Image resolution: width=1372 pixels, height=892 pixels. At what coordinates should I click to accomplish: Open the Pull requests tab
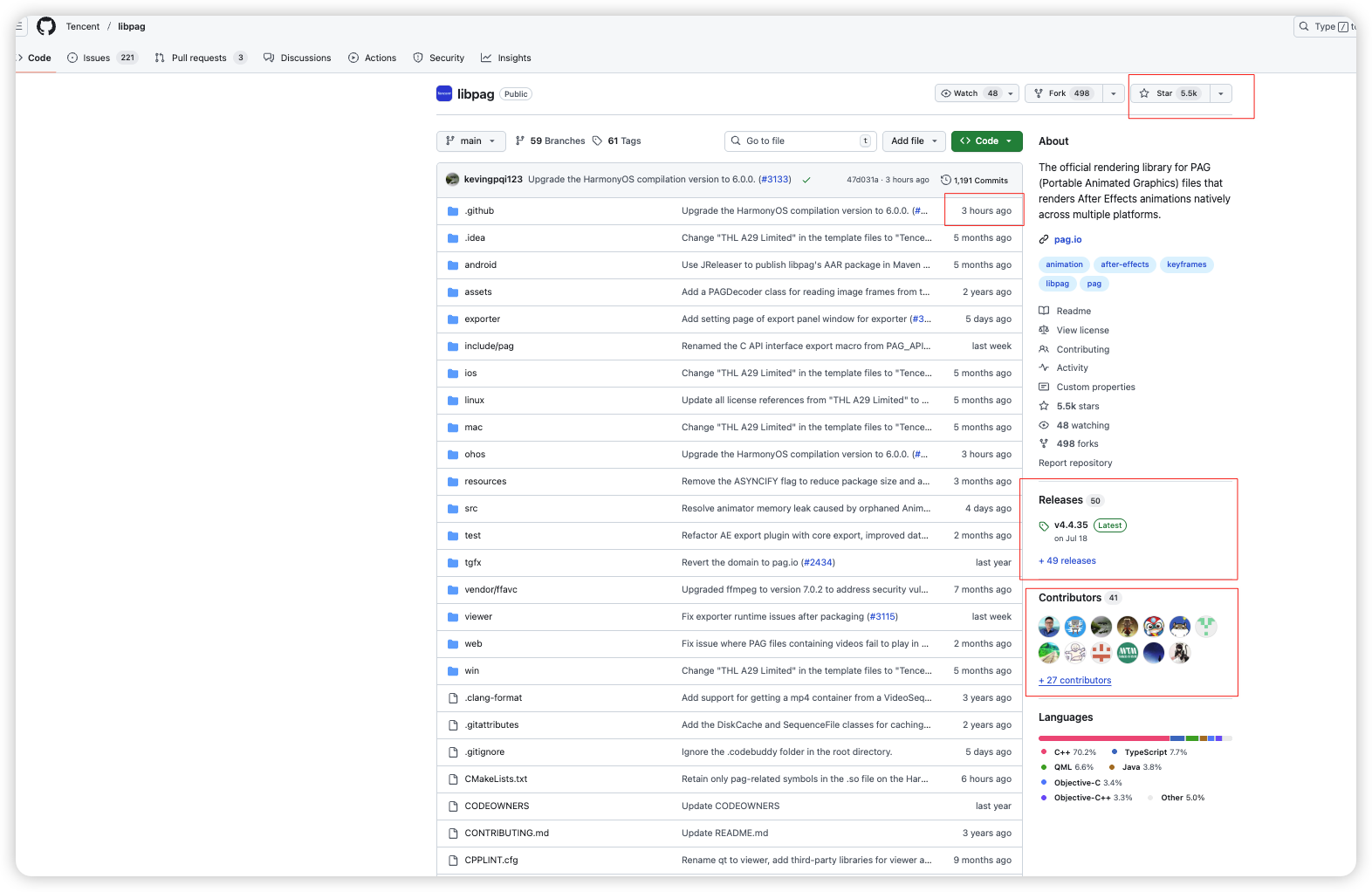pyautogui.click(x=201, y=58)
